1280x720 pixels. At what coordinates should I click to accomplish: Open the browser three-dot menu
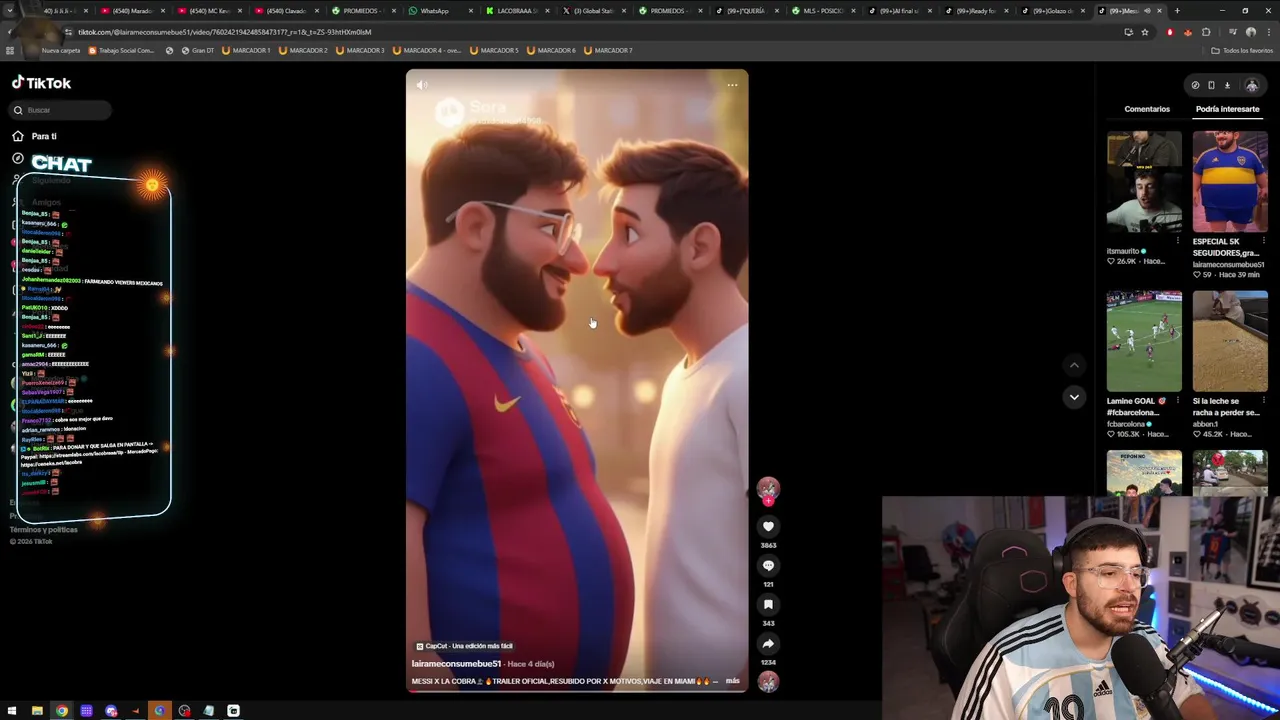click(x=1269, y=32)
